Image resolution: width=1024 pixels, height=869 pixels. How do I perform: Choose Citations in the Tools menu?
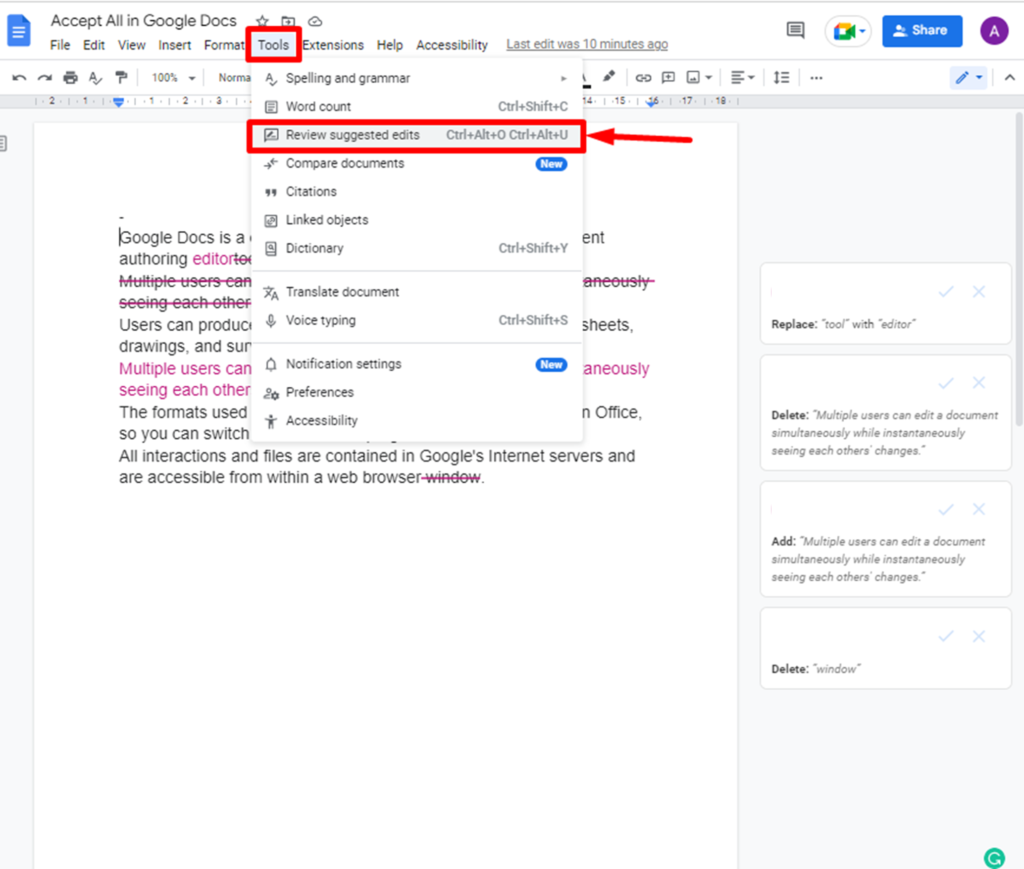tap(416, 191)
